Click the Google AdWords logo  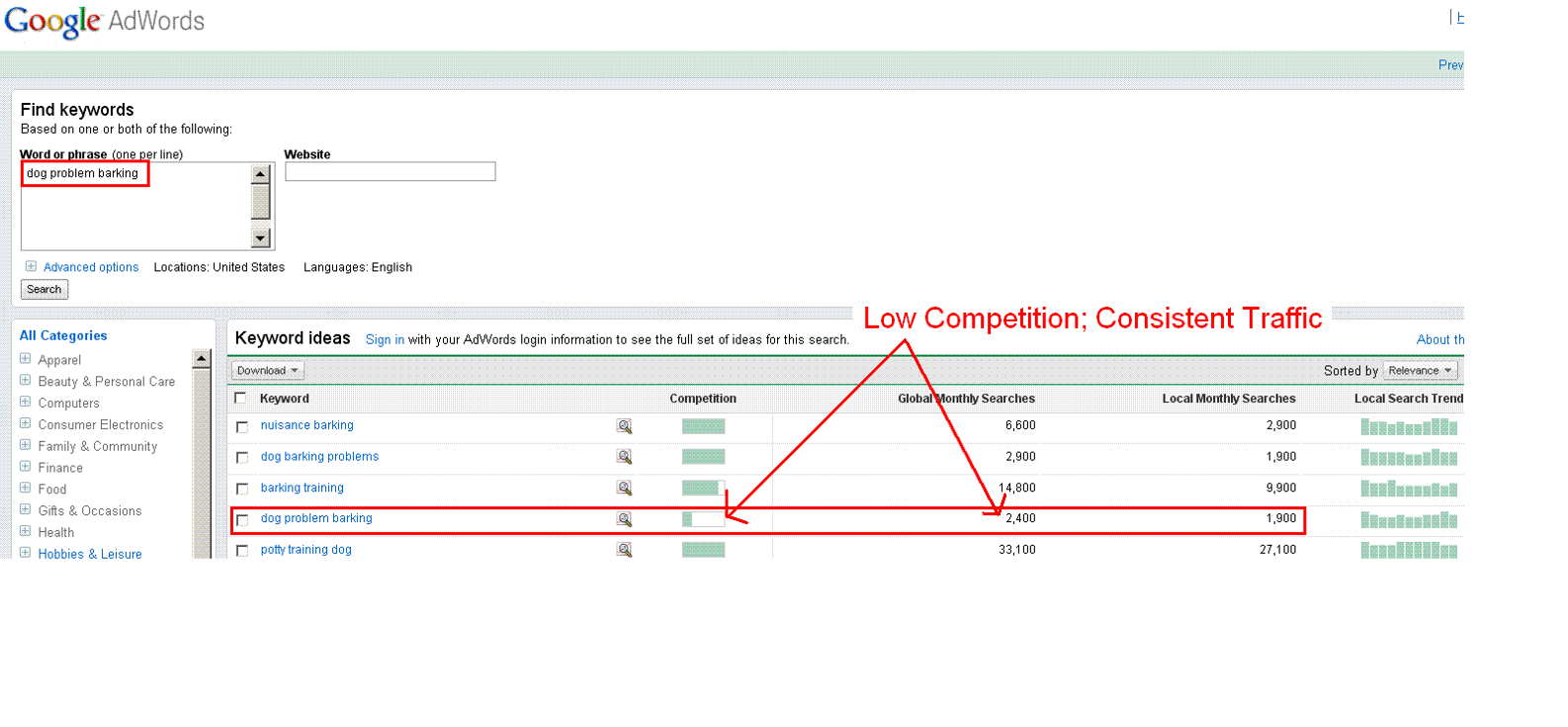click(105, 22)
